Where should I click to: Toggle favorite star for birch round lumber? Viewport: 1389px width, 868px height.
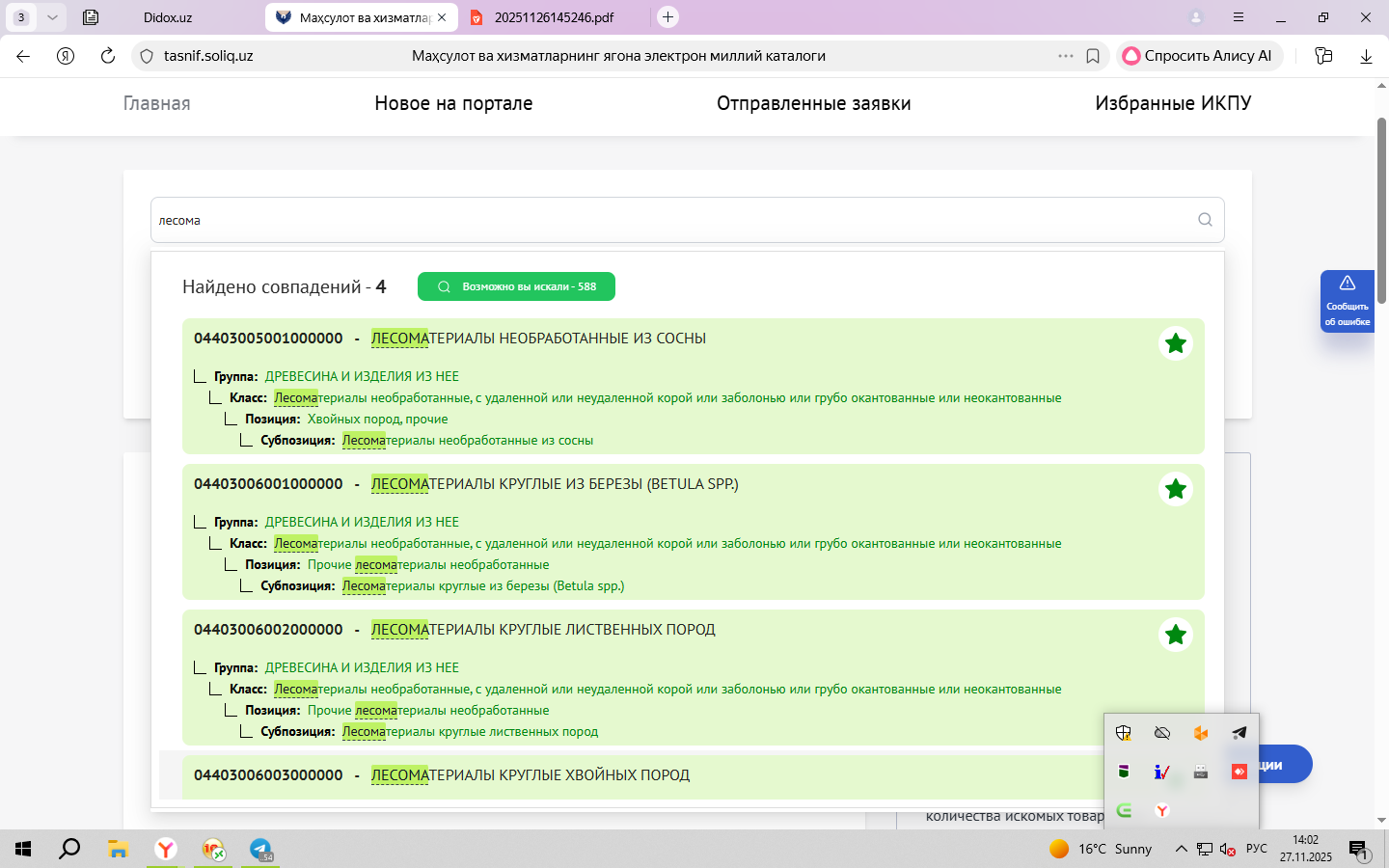point(1176,489)
